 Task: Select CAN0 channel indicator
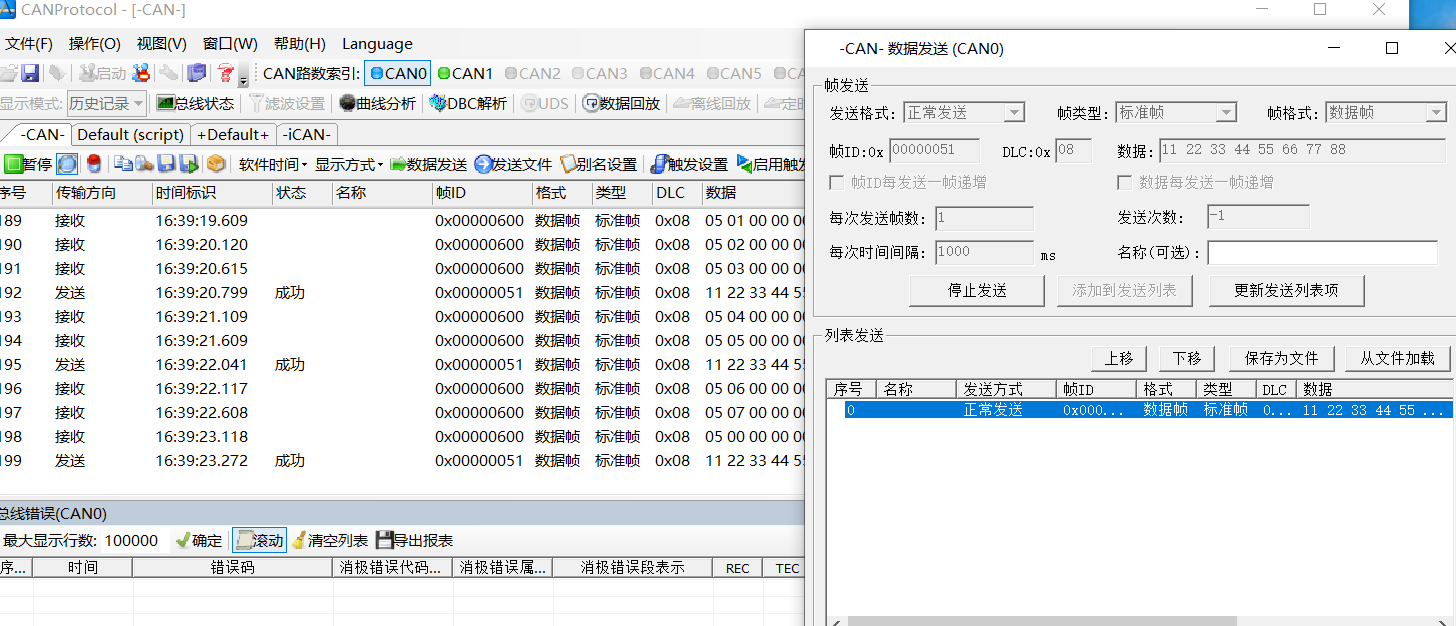click(398, 73)
